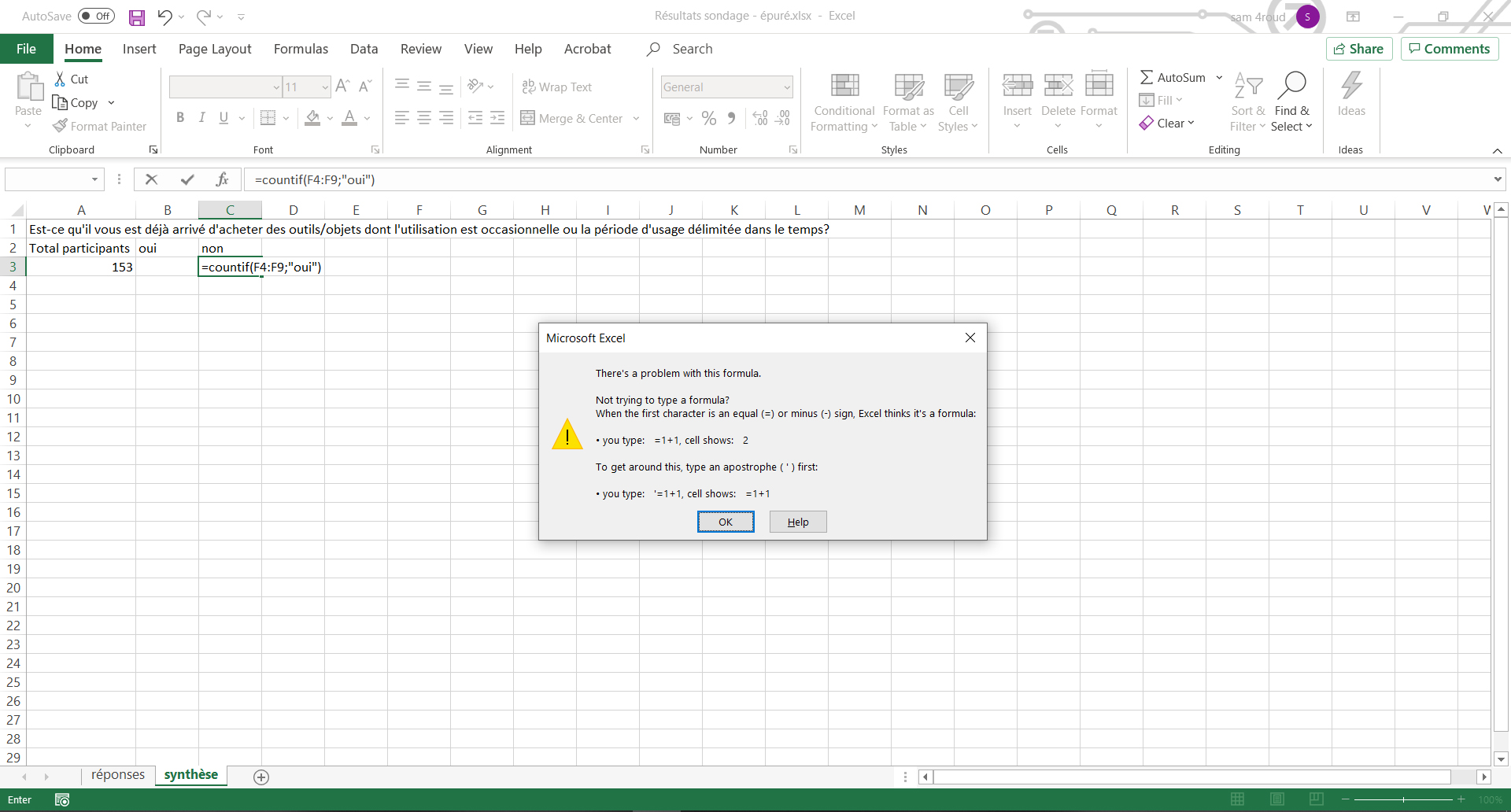
Task: Toggle Center horizontal alignment
Action: point(424,118)
